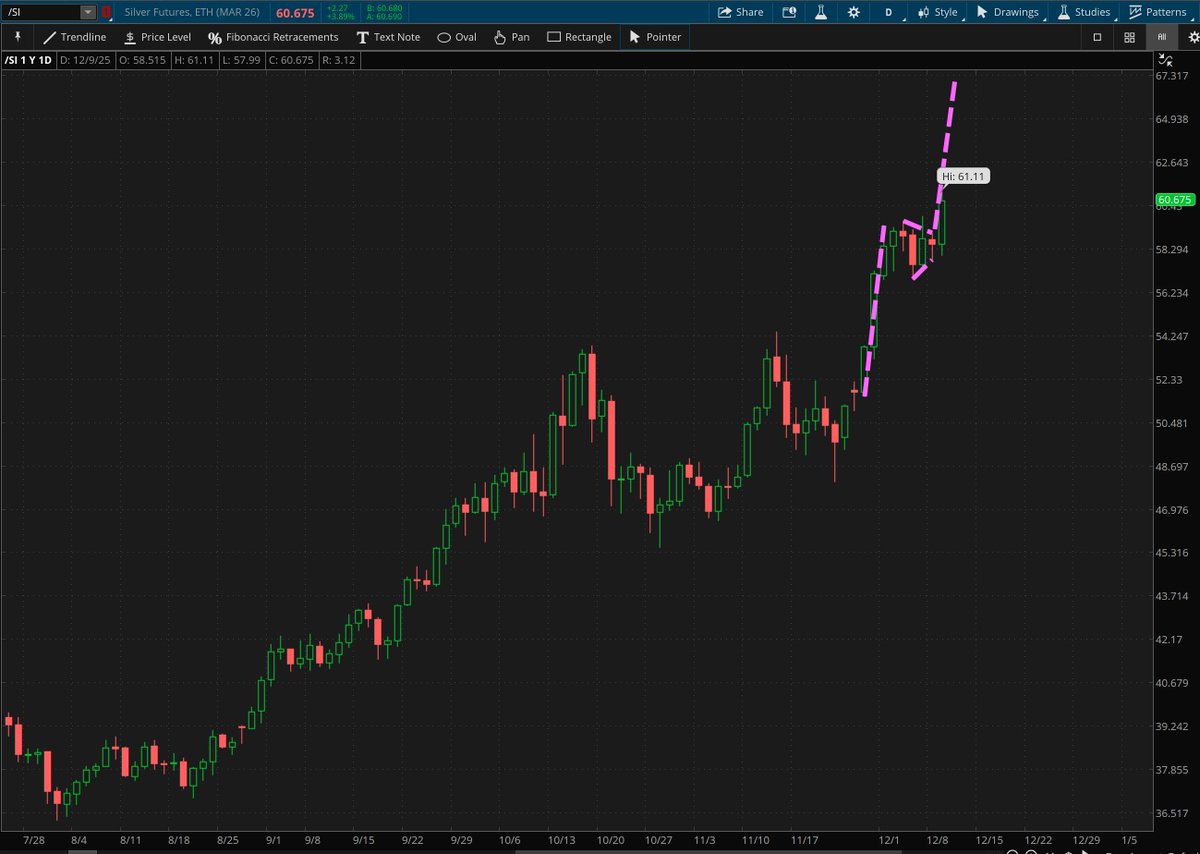This screenshot has width=1200, height=854.
Task: Open the Patterns menu
Action: 1157,12
